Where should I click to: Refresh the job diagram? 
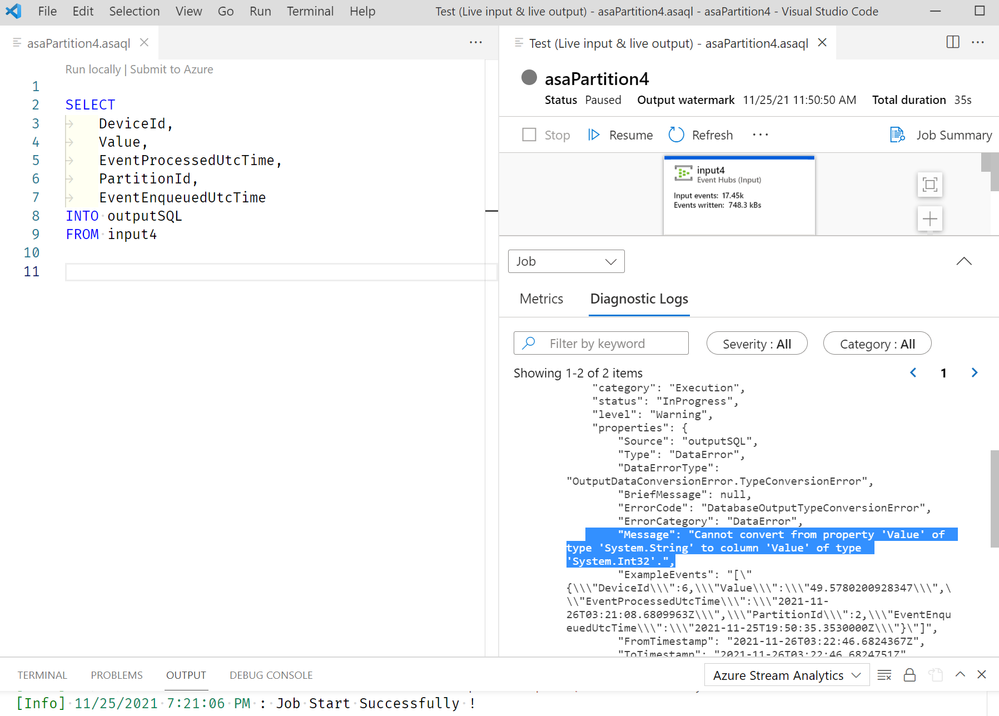coord(700,135)
